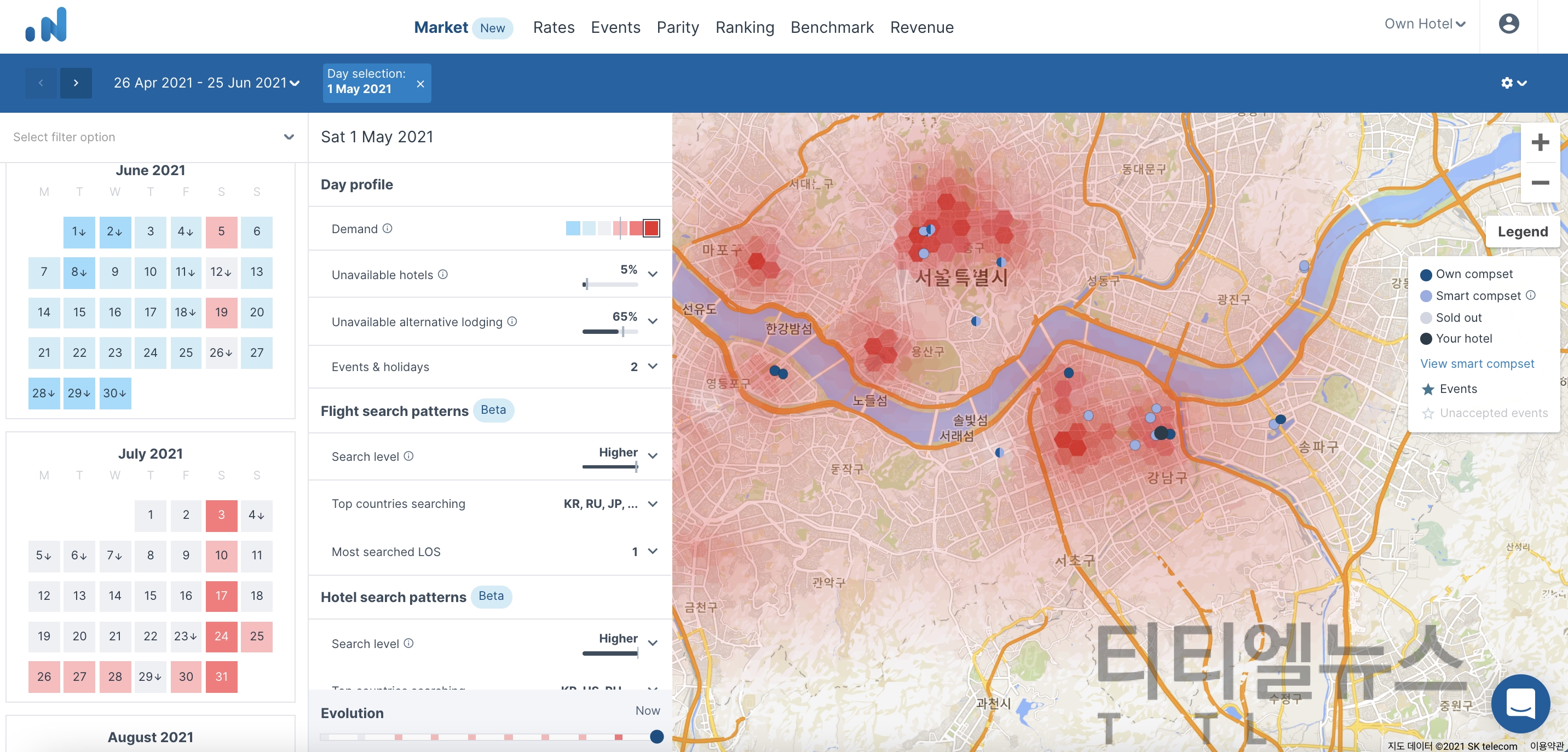
Task: Show info for Flight Search level
Action: click(408, 456)
